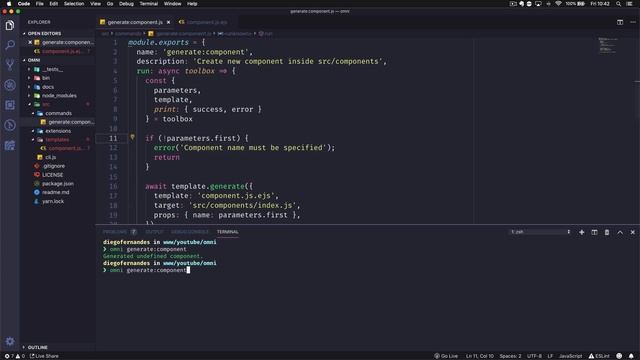Screen dimensions: 640x360
Task: Open the Debug view in activity bar
Action: 10,85
